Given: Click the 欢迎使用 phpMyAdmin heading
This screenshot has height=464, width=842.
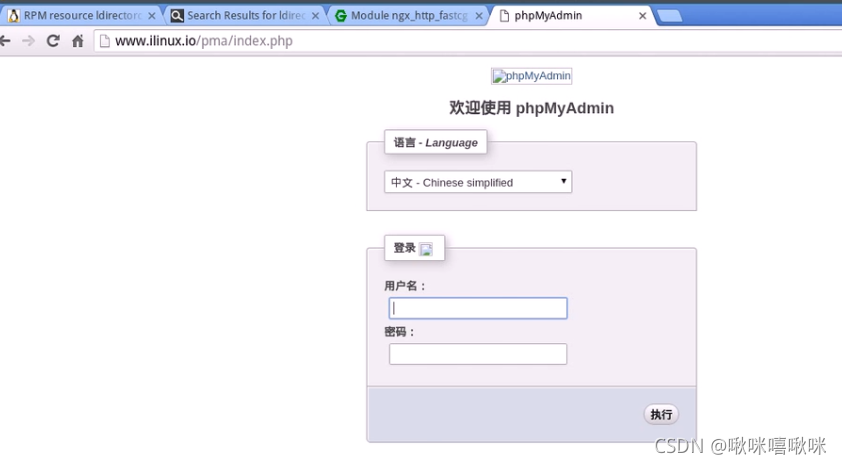Looking at the screenshot, I should pyautogui.click(x=531, y=108).
